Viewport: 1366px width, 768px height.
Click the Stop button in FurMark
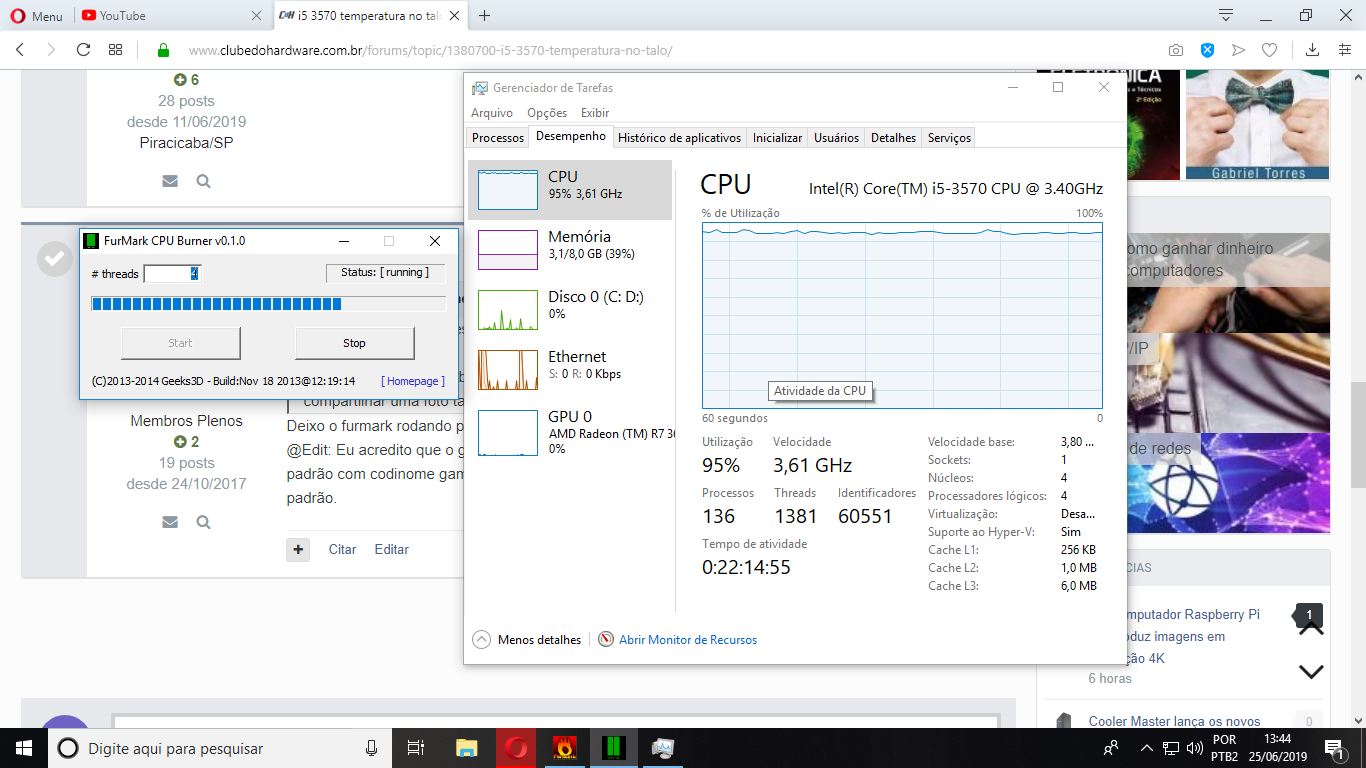coord(355,343)
